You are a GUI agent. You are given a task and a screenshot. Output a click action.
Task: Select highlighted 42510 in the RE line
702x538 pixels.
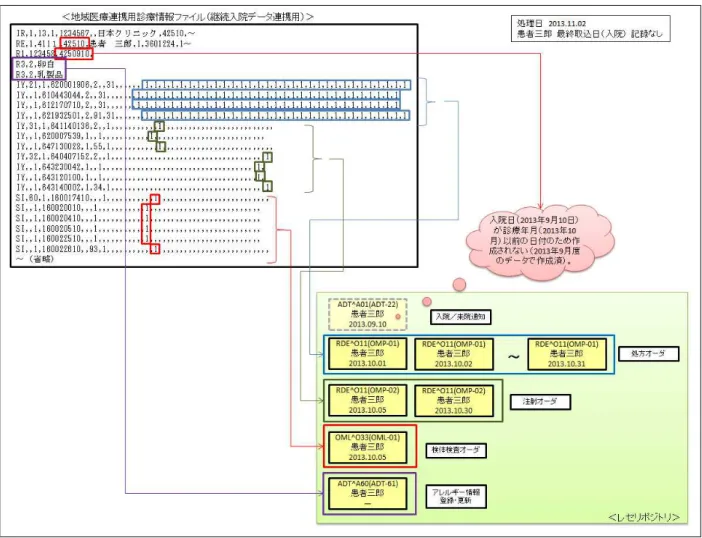[74, 43]
